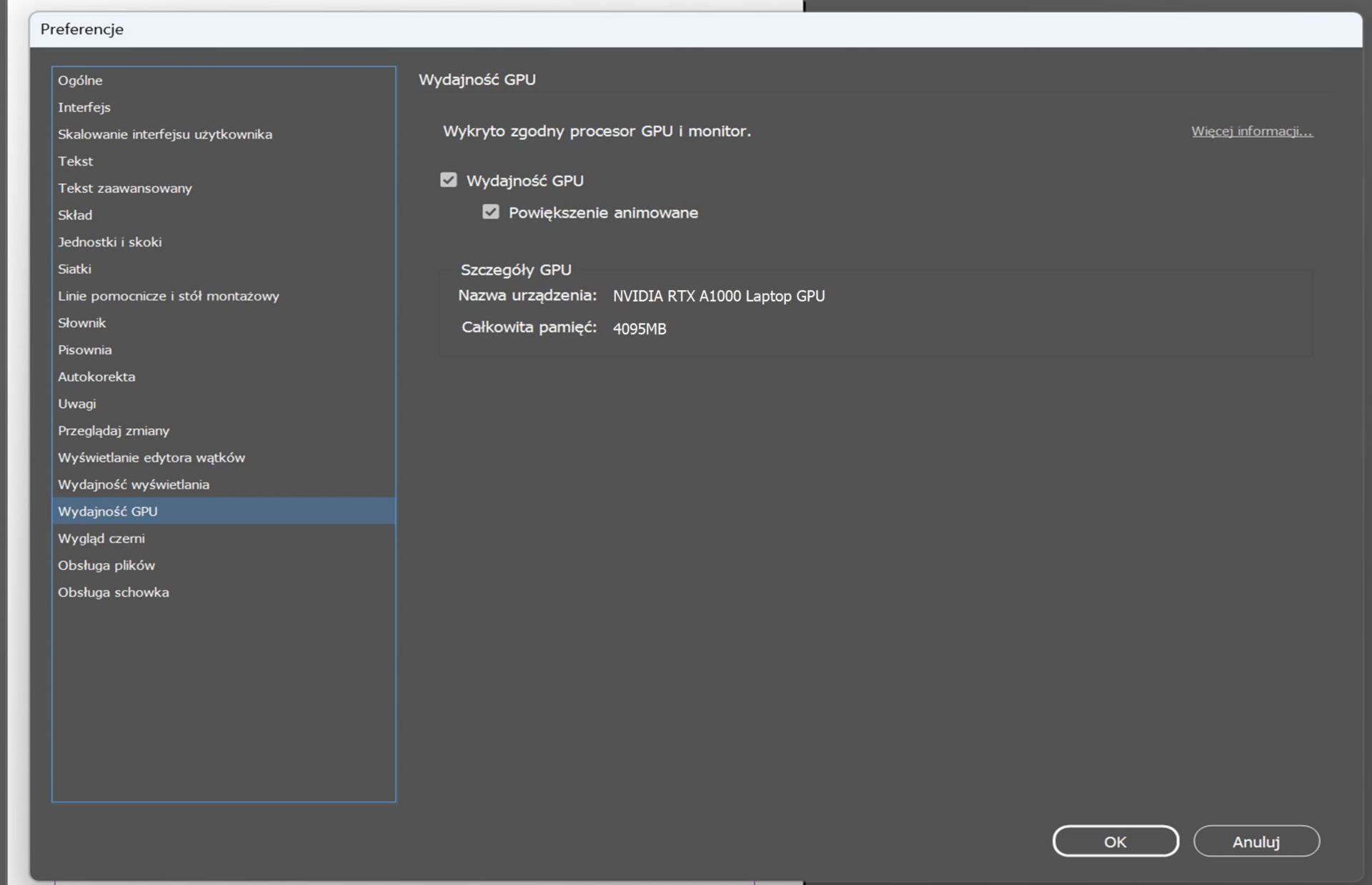Open the Wygląd czerni section
The width and height of the screenshot is (1372, 885).
coord(101,539)
